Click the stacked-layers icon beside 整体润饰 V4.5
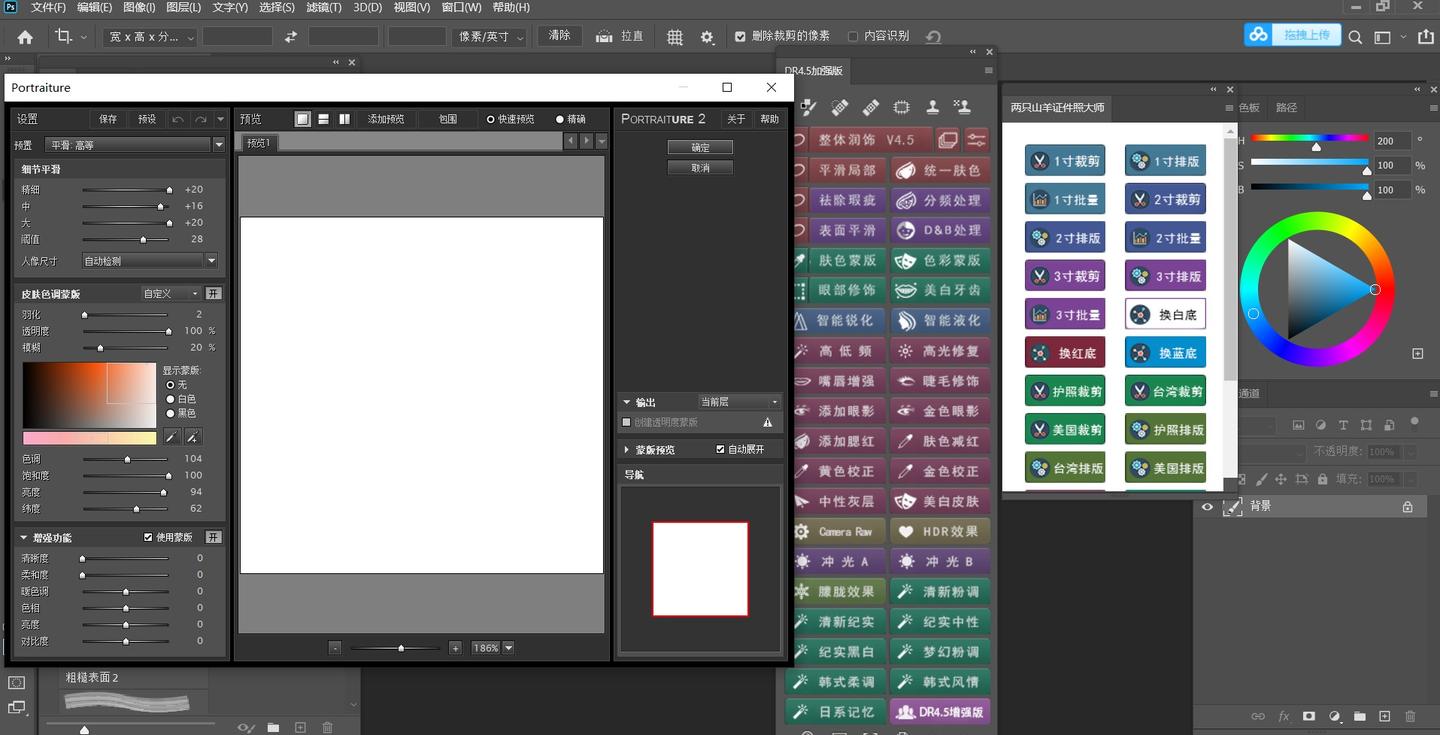This screenshot has width=1440, height=735. click(x=947, y=140)
